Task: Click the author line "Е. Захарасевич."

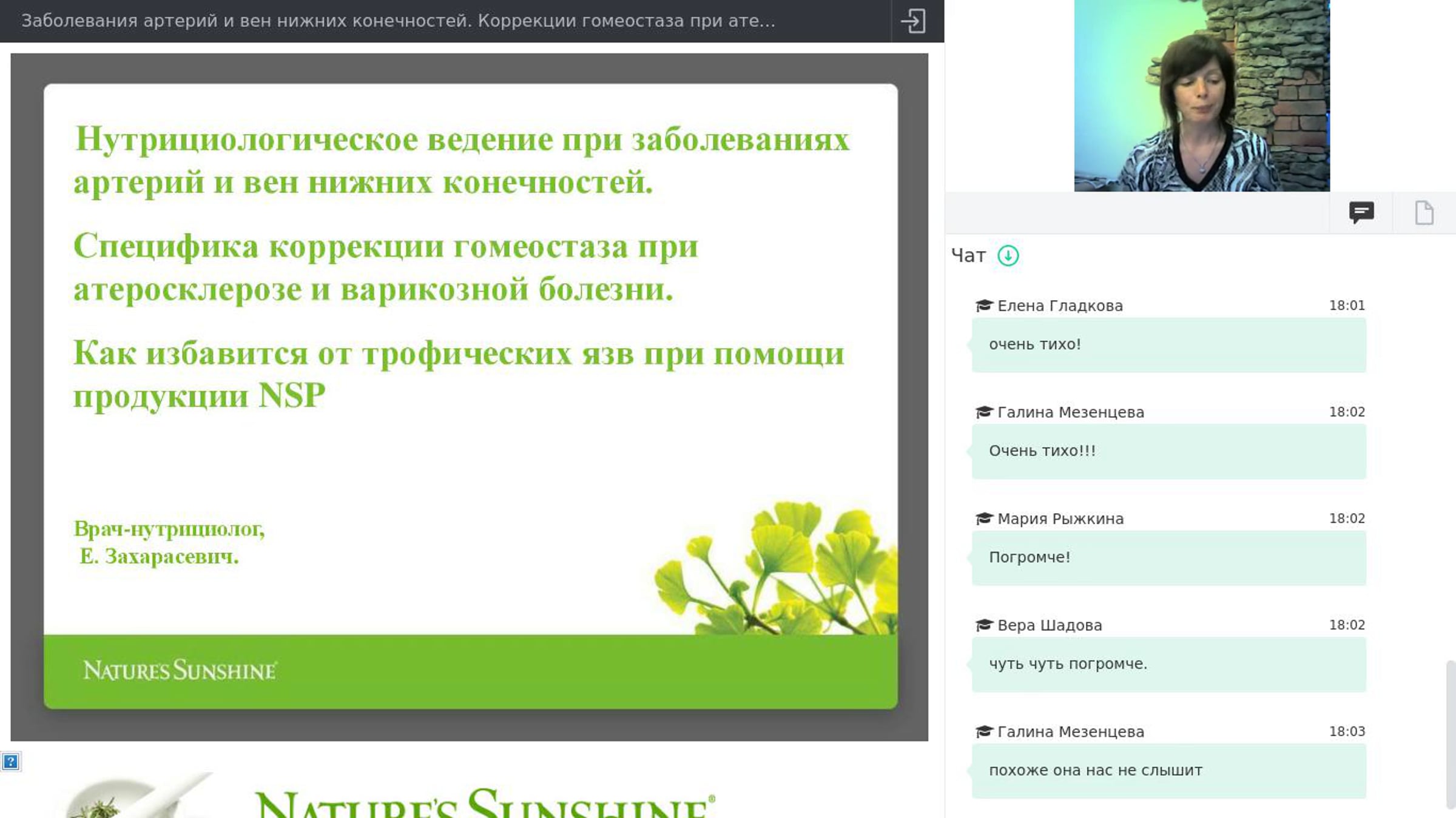Action: pos(159,556)
